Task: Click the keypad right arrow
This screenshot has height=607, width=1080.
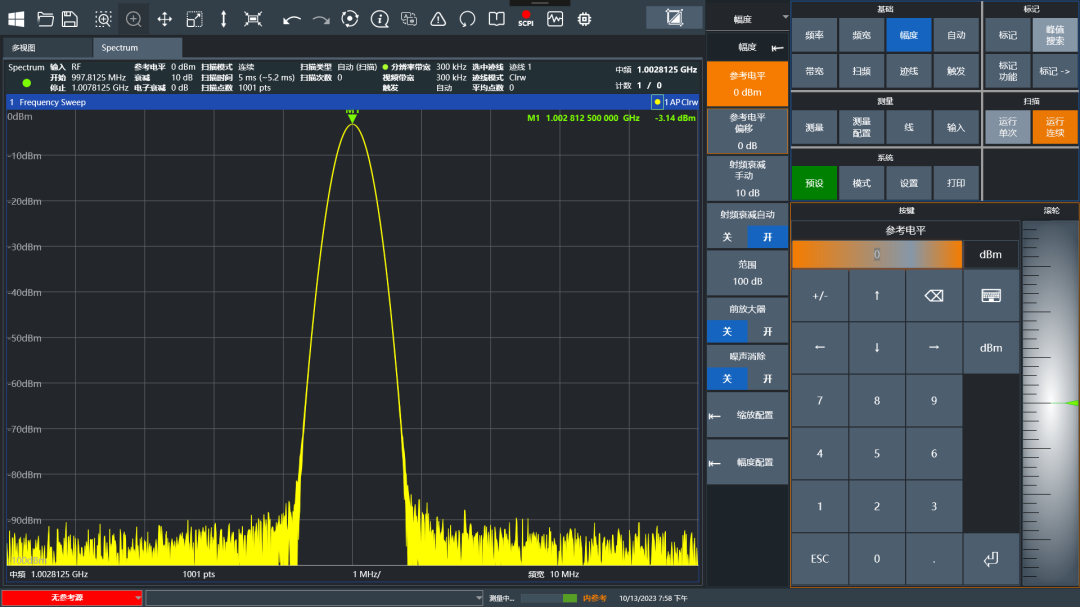Action: [x=934, y=348]
